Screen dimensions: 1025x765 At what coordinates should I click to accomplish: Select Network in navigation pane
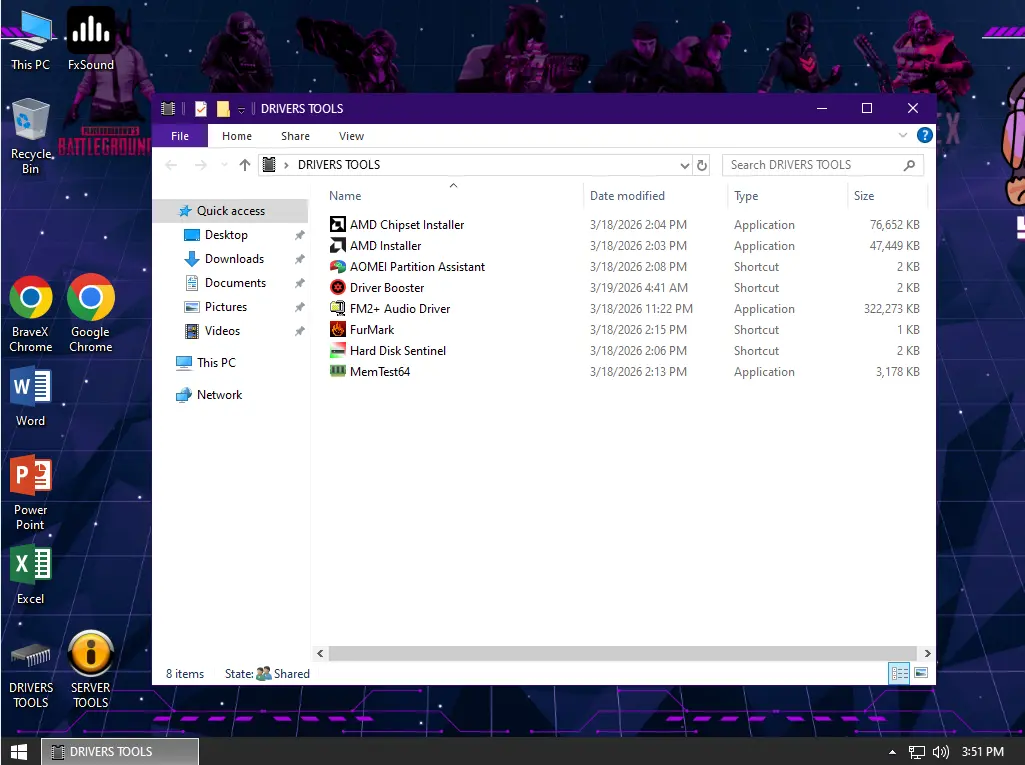(219, 395)
